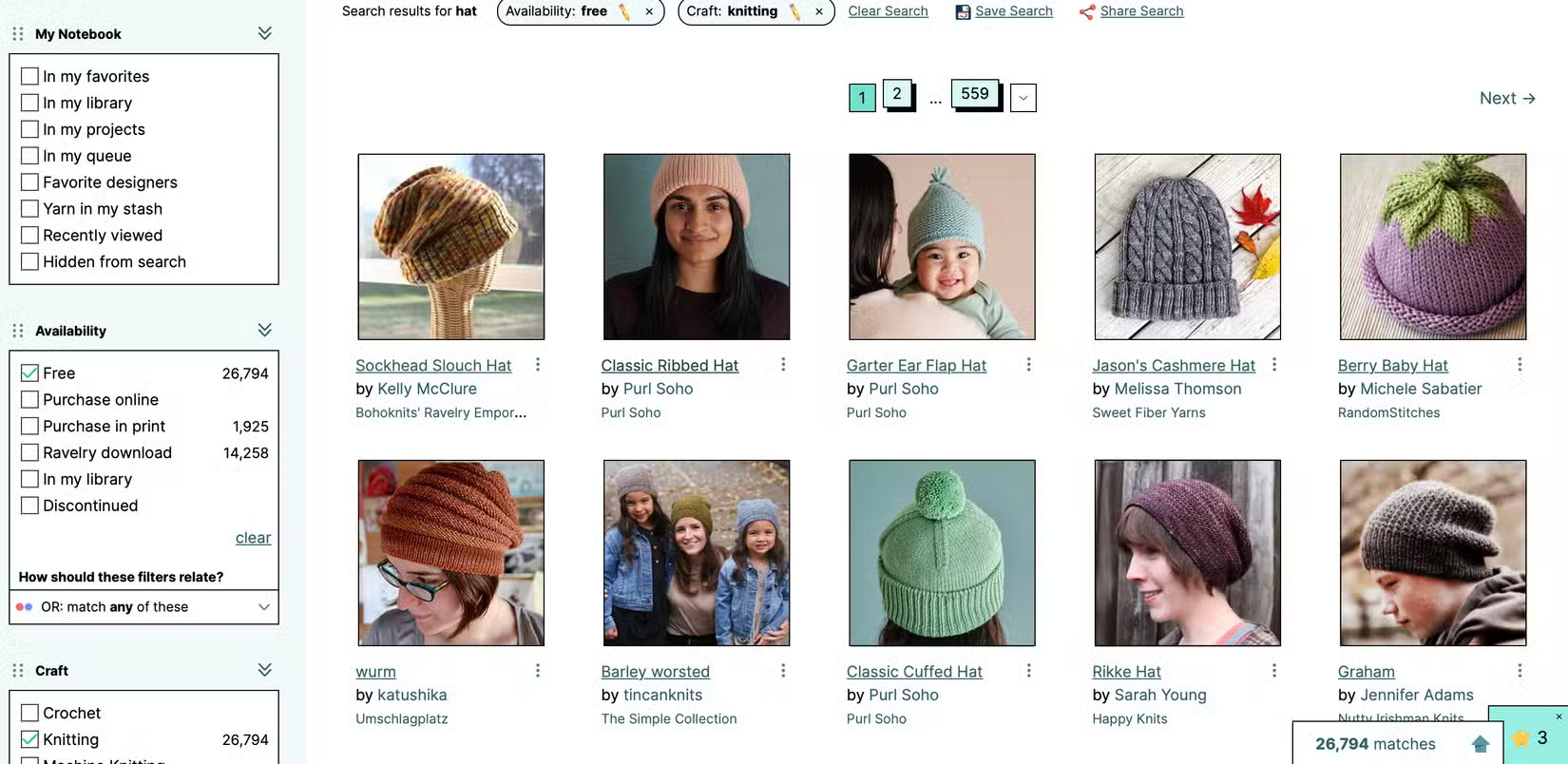Collapse the My Notebook panel

[x=265, y=33]
